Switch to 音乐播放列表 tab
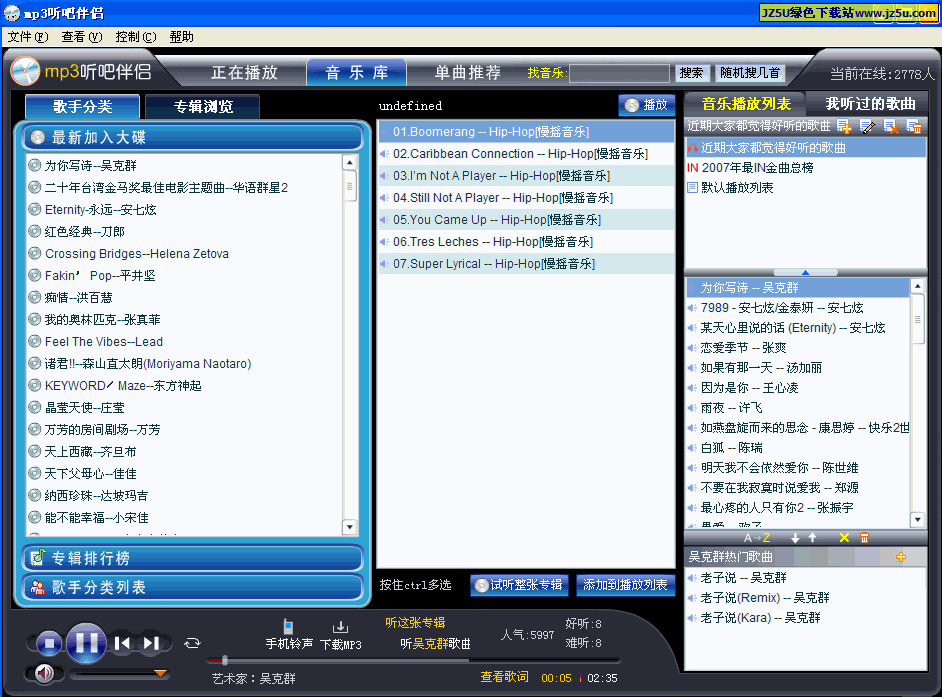The image size is (942, 697). 746,104
